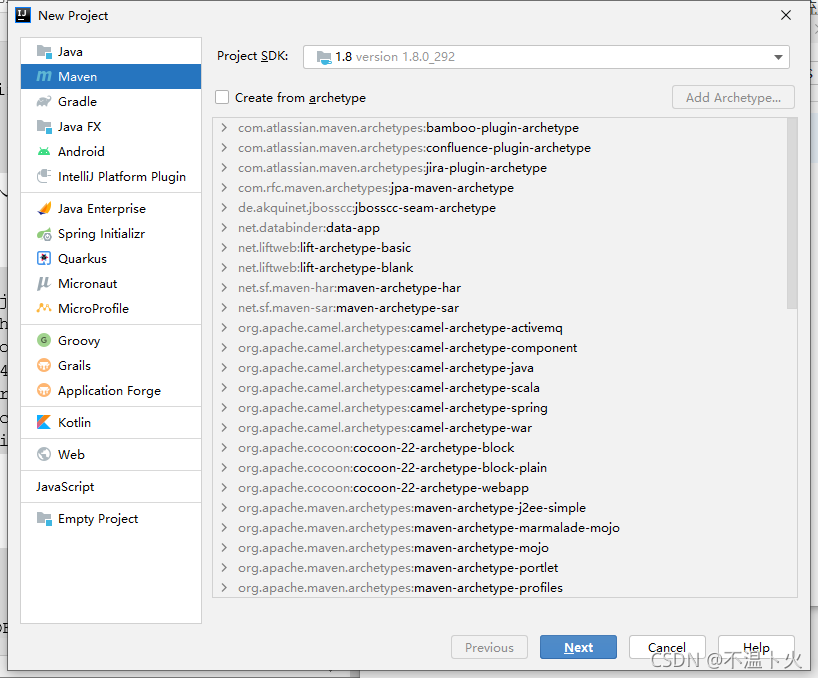
Task: Click the IntelliJ IDEA logo in title bar
Action: tap(23, 15)
